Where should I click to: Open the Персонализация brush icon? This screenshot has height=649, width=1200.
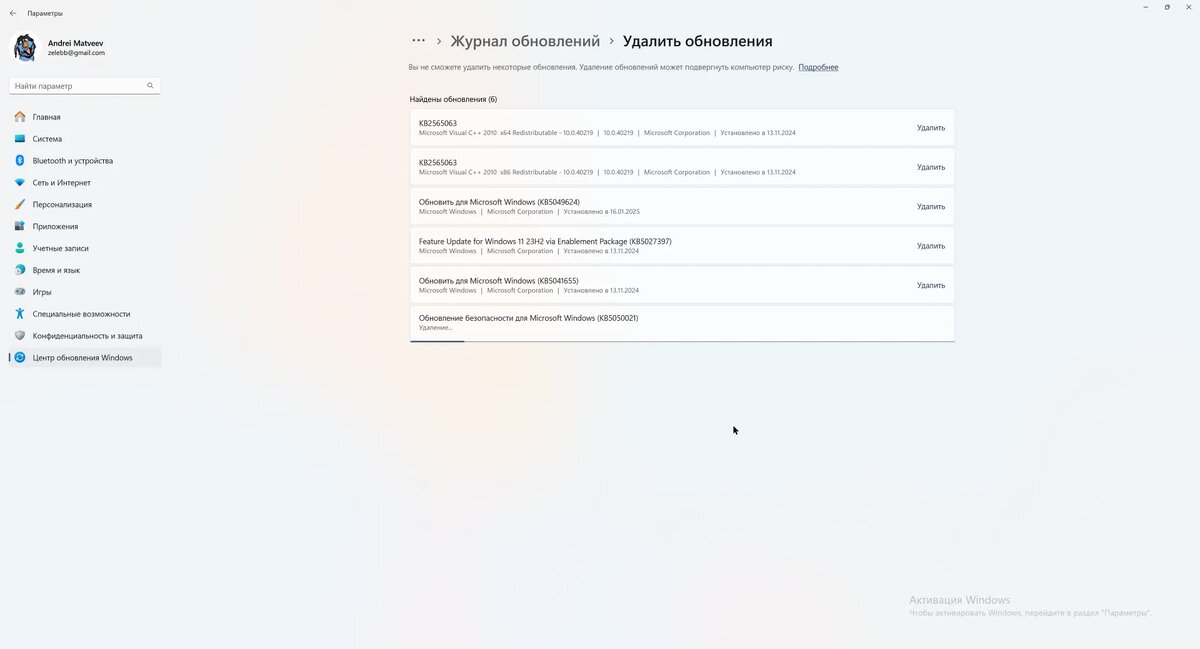[20, 204]
